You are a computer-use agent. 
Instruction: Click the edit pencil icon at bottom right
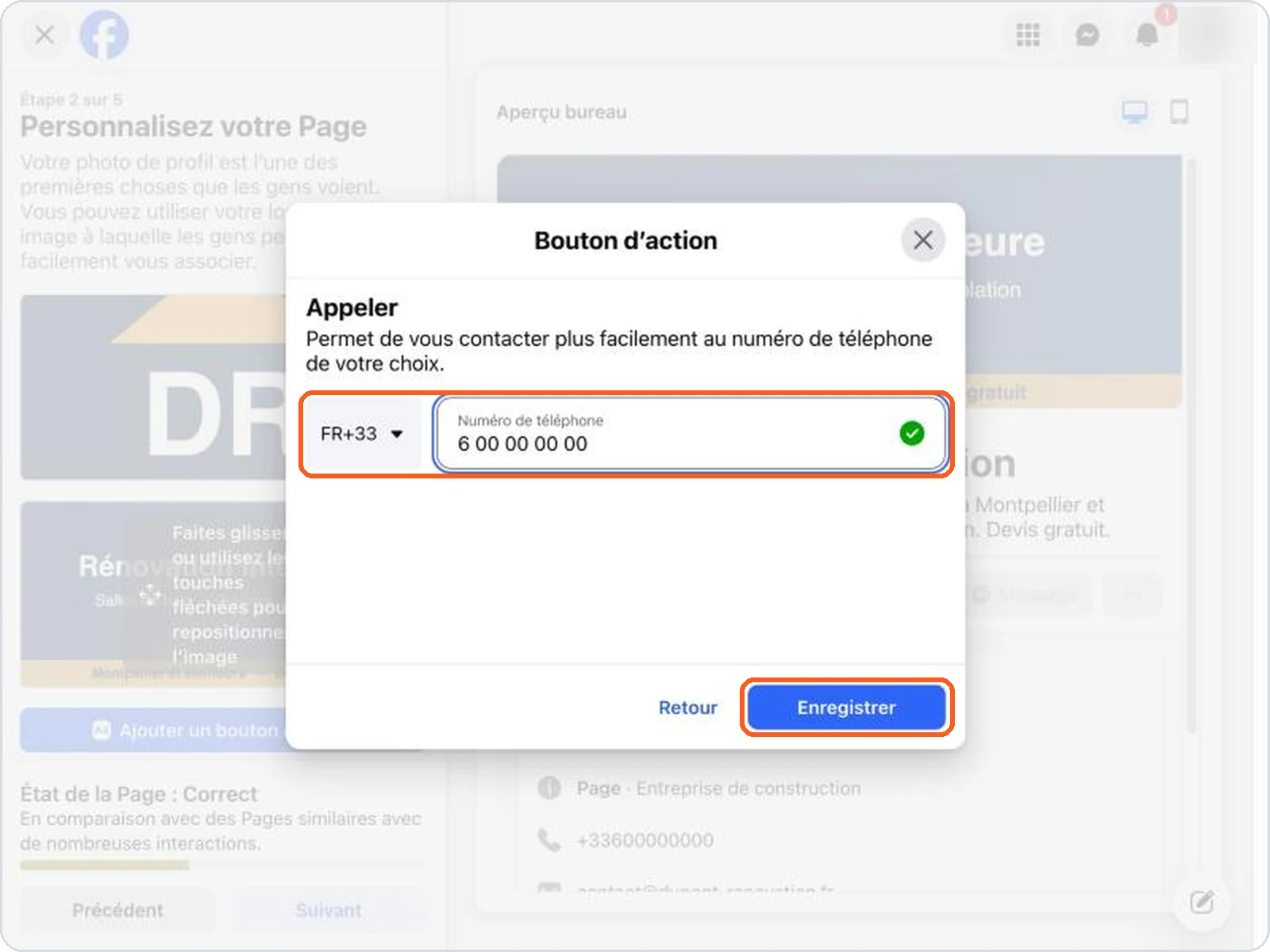pos(1201,902)
